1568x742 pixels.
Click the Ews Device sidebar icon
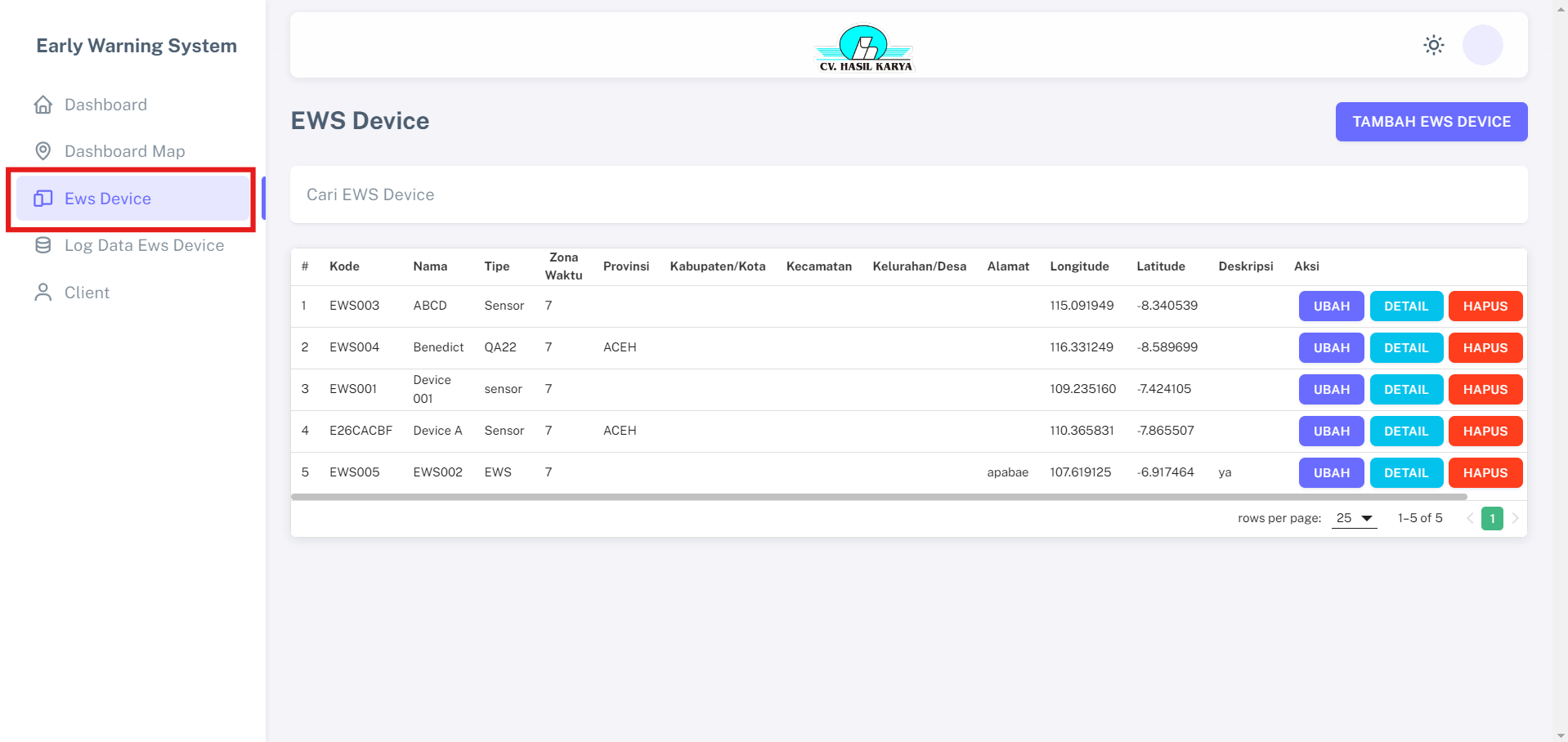click(x=43, y=199)
